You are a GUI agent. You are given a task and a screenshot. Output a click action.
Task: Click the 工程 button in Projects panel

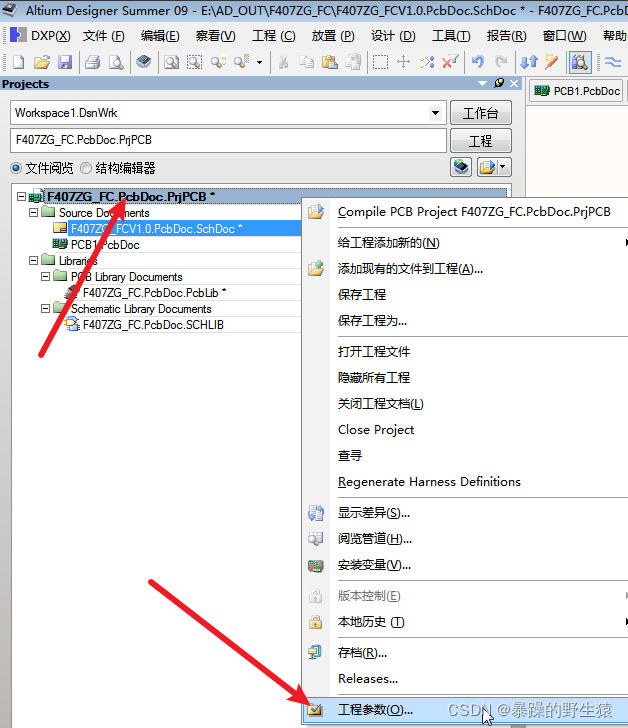(481, 141)
